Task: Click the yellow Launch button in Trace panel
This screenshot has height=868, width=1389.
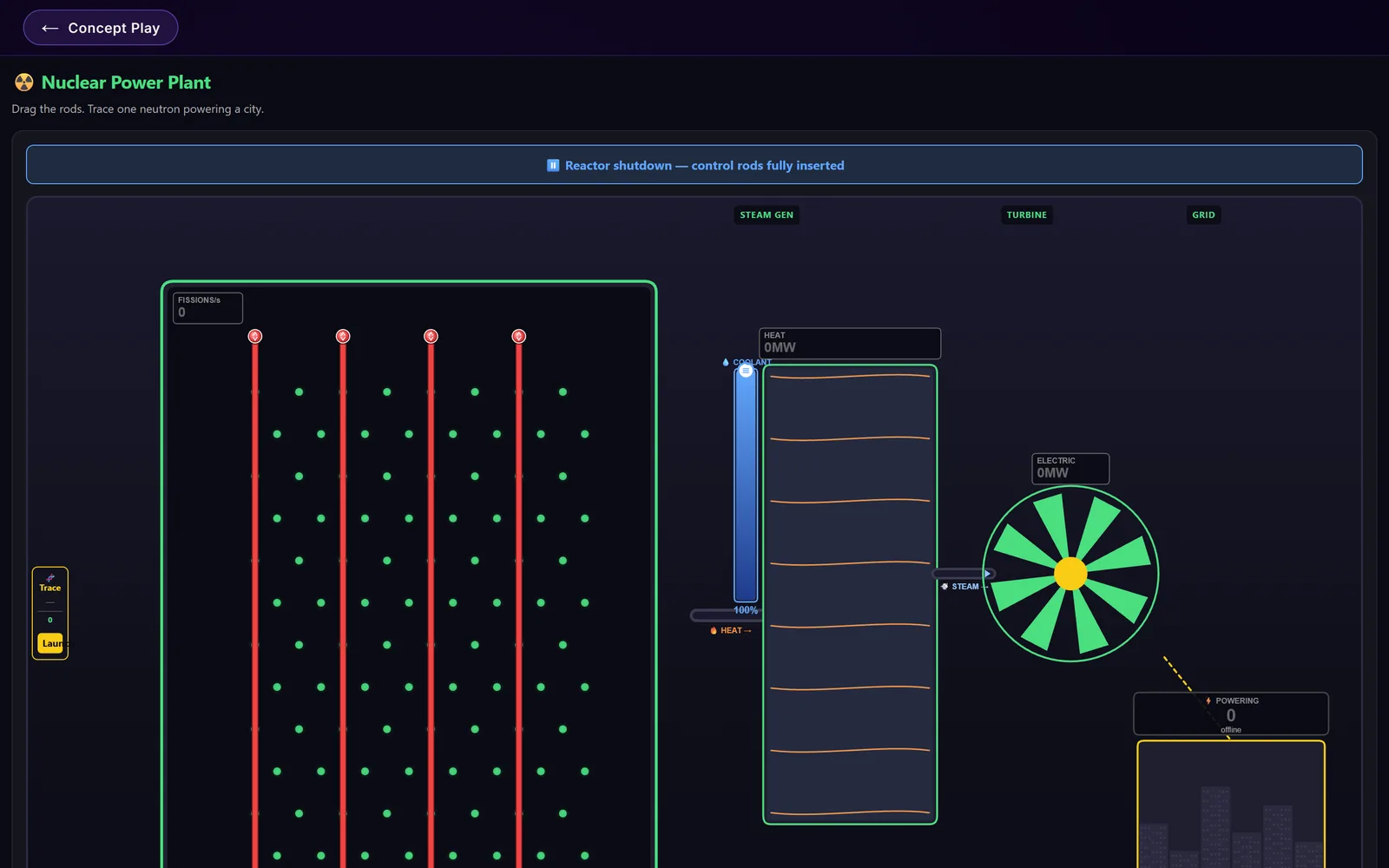Action: [x=51, y=643]
